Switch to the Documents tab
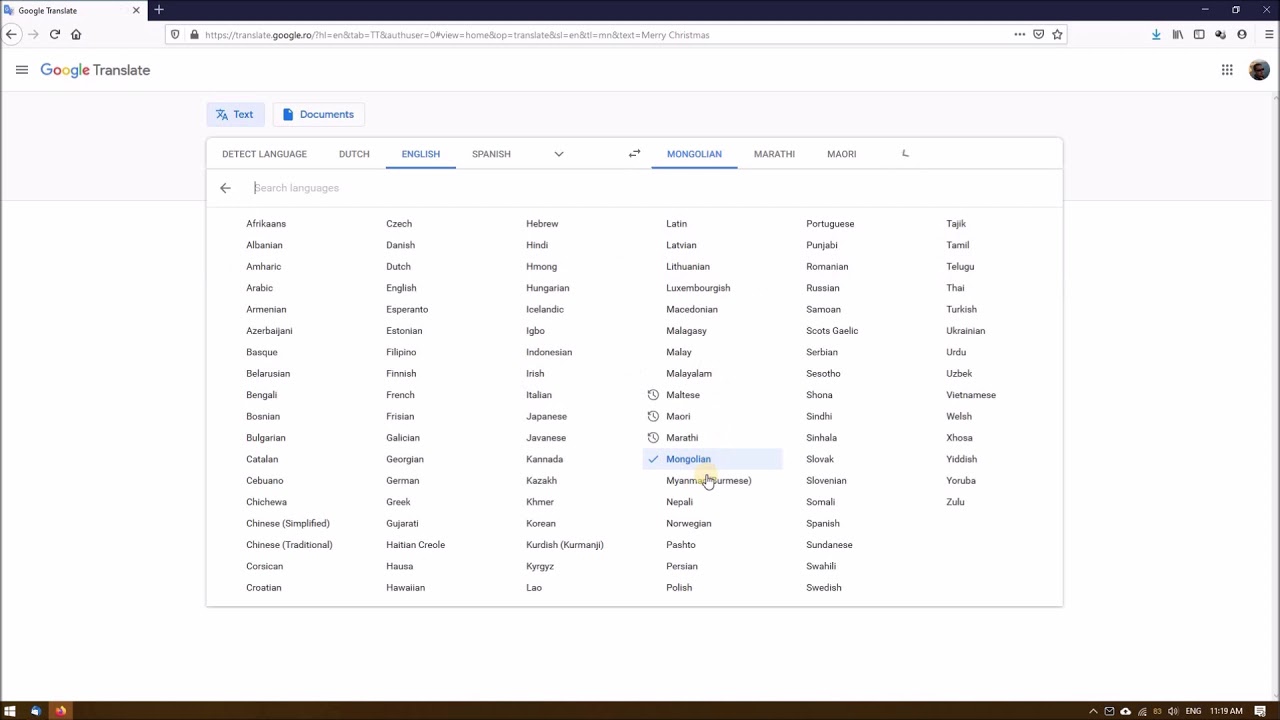 pyautogui.click(x=318, y=115)
